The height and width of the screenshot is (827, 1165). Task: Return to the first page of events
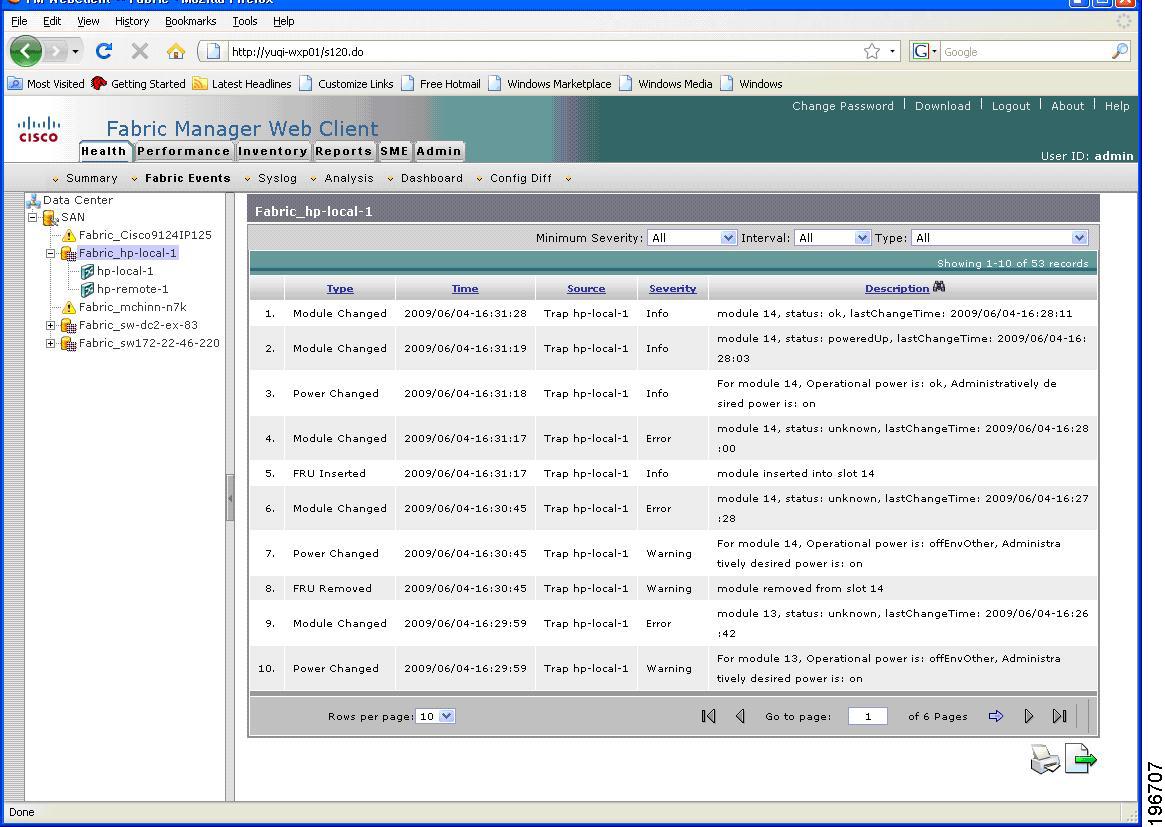click(x=707, y=716)
